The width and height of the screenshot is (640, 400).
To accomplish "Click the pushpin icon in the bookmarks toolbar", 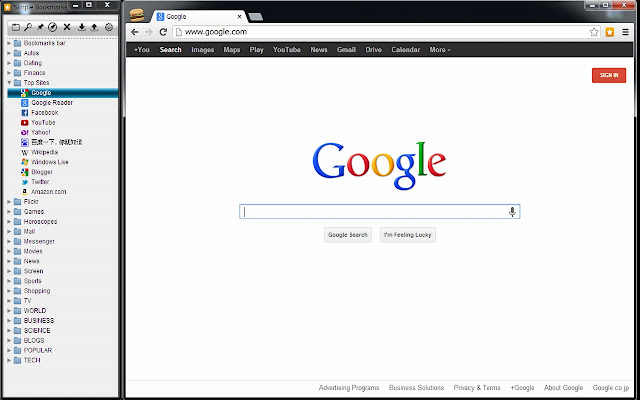I will click(x=40, y=27).
